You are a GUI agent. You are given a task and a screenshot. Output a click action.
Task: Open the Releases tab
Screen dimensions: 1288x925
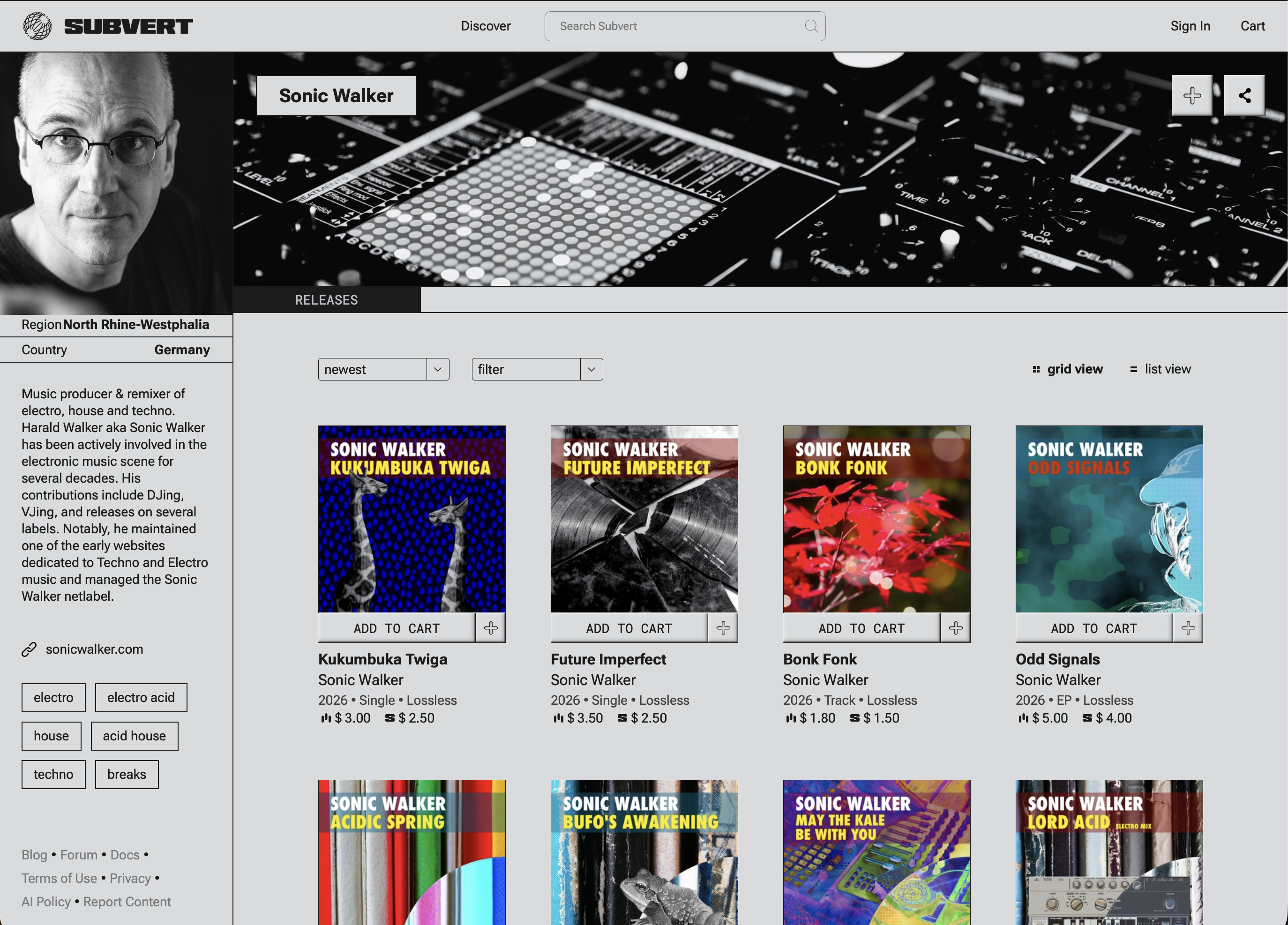(327, 300)
